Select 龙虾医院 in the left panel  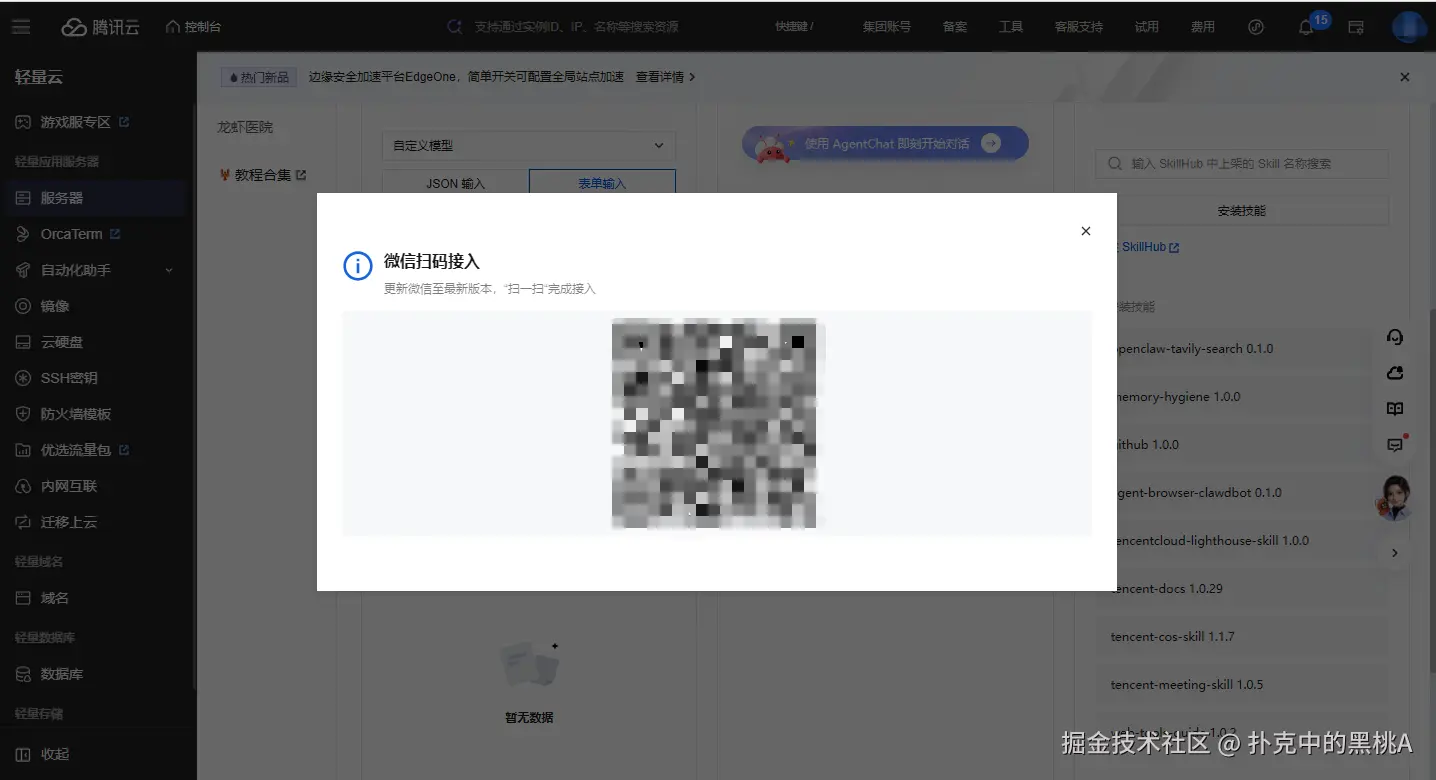(x=245, y=128)
